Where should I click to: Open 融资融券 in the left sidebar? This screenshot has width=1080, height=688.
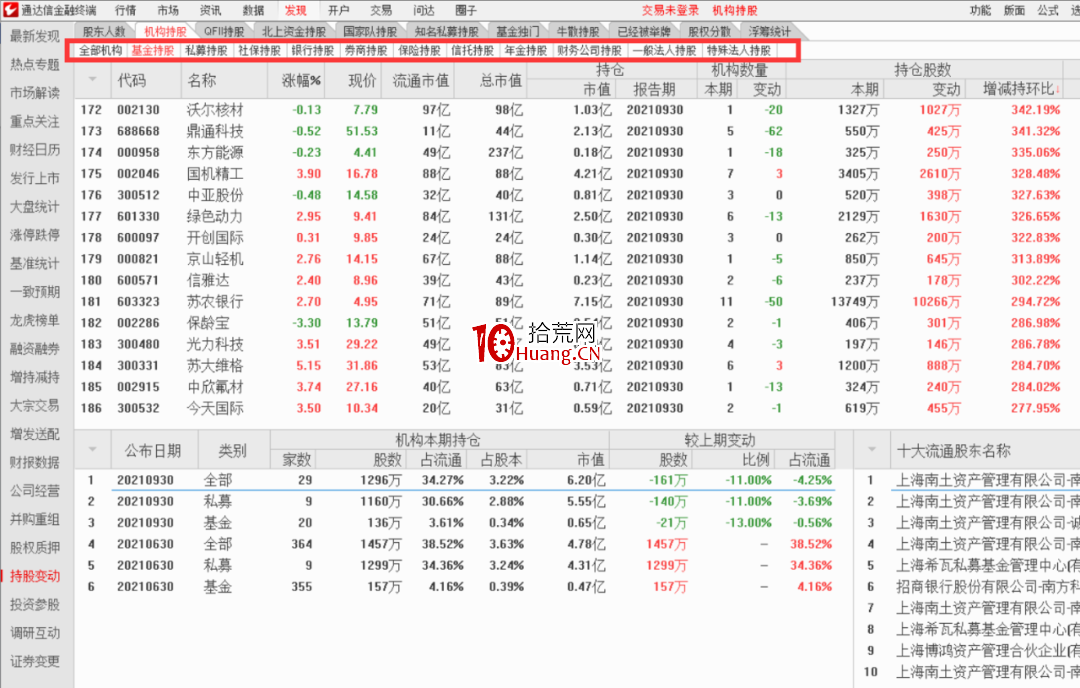pyautogui.click(x=34, y=348)
